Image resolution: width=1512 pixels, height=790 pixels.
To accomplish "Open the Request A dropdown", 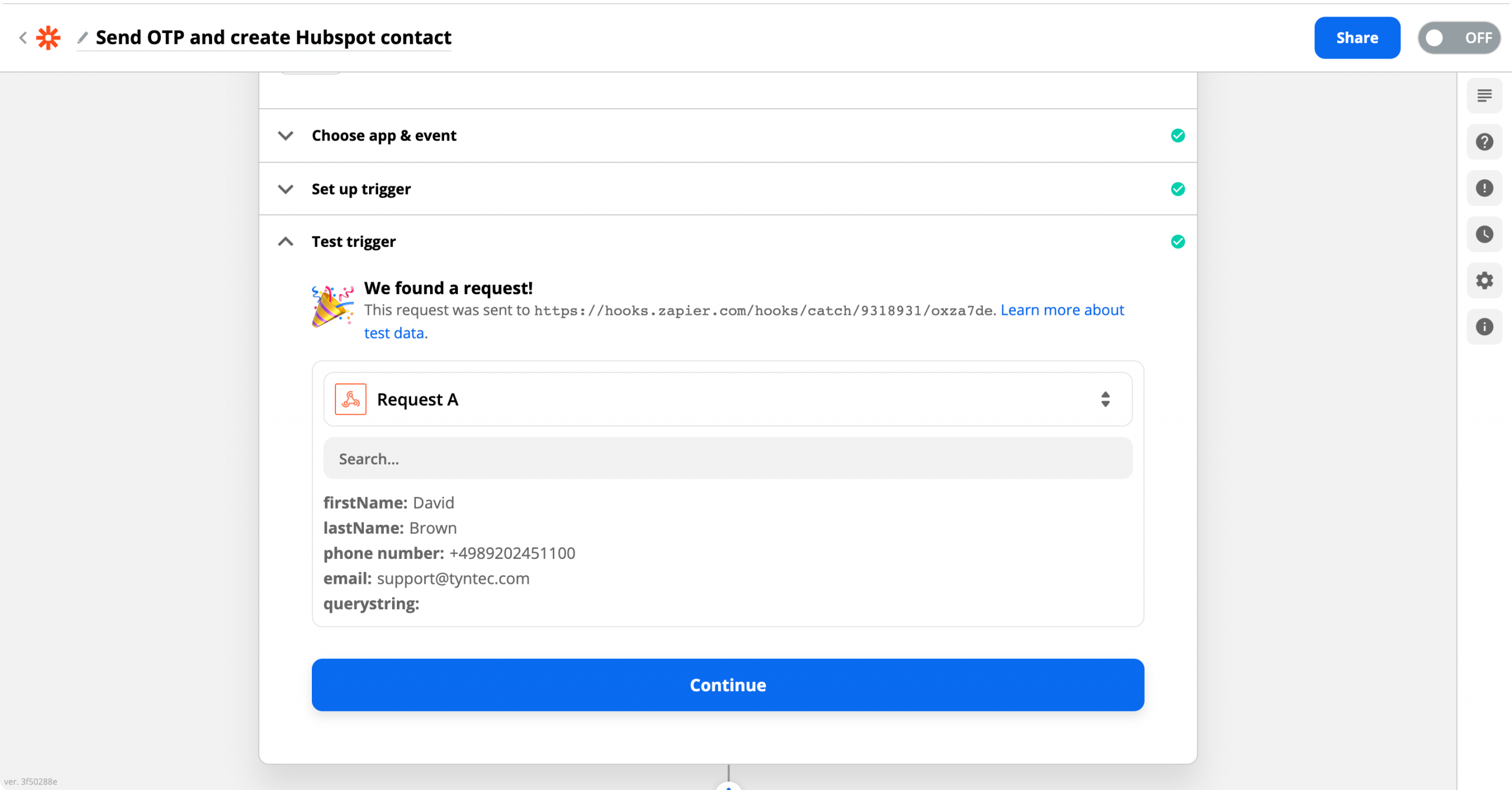I will coord(728,399).
